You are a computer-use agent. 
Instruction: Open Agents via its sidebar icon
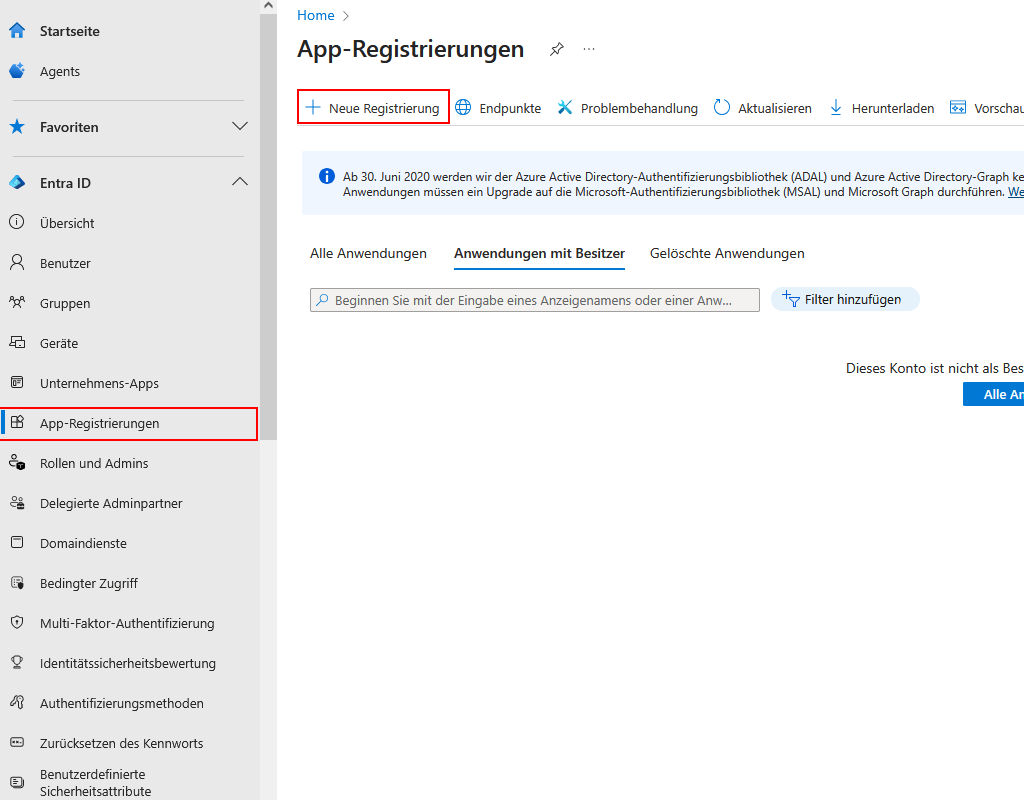17,71
